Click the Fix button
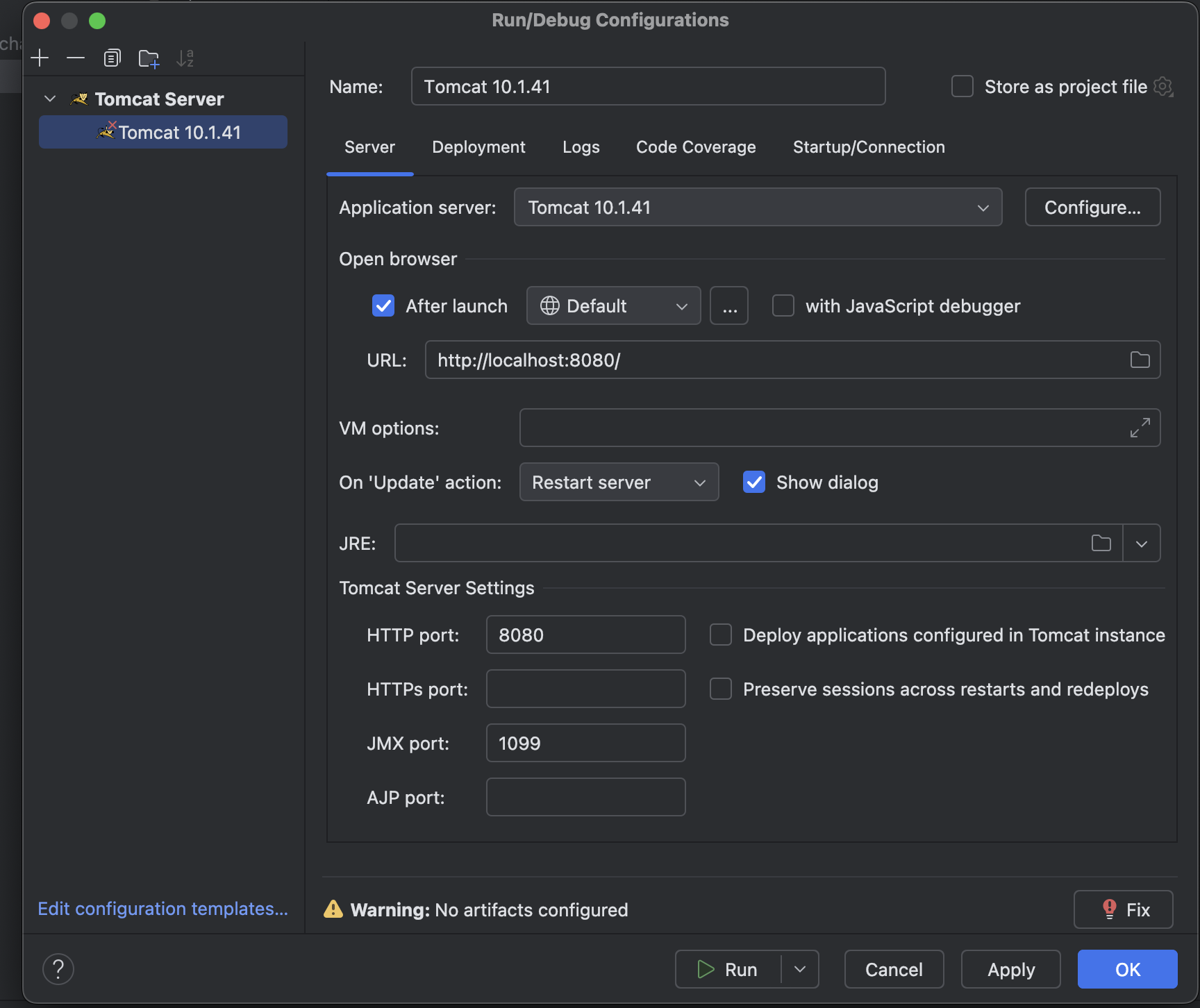Image resolution: width=1200 pixels, height=1008 pixels. point(1123,909)
